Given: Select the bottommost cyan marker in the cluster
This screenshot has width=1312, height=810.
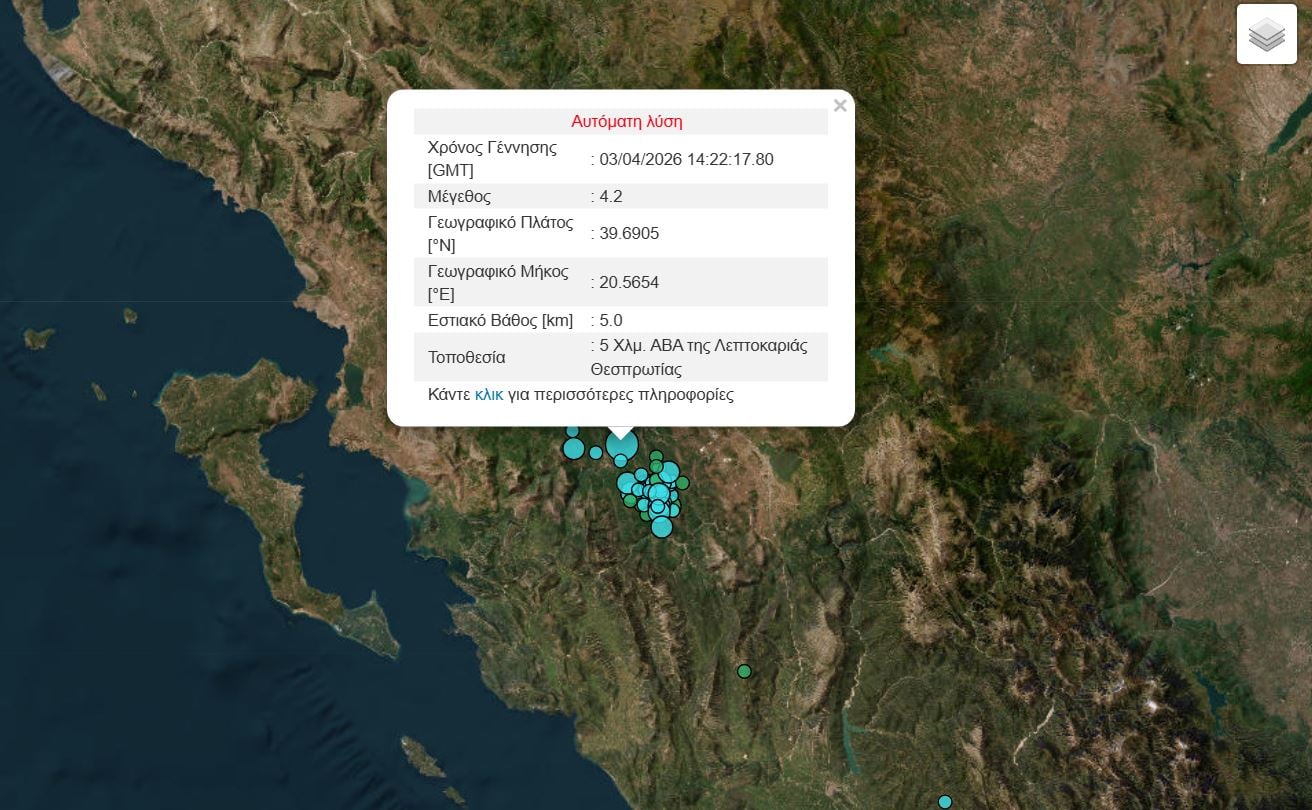Looking at the screenshot, I should pyautogui.click(x=661, y=526).
